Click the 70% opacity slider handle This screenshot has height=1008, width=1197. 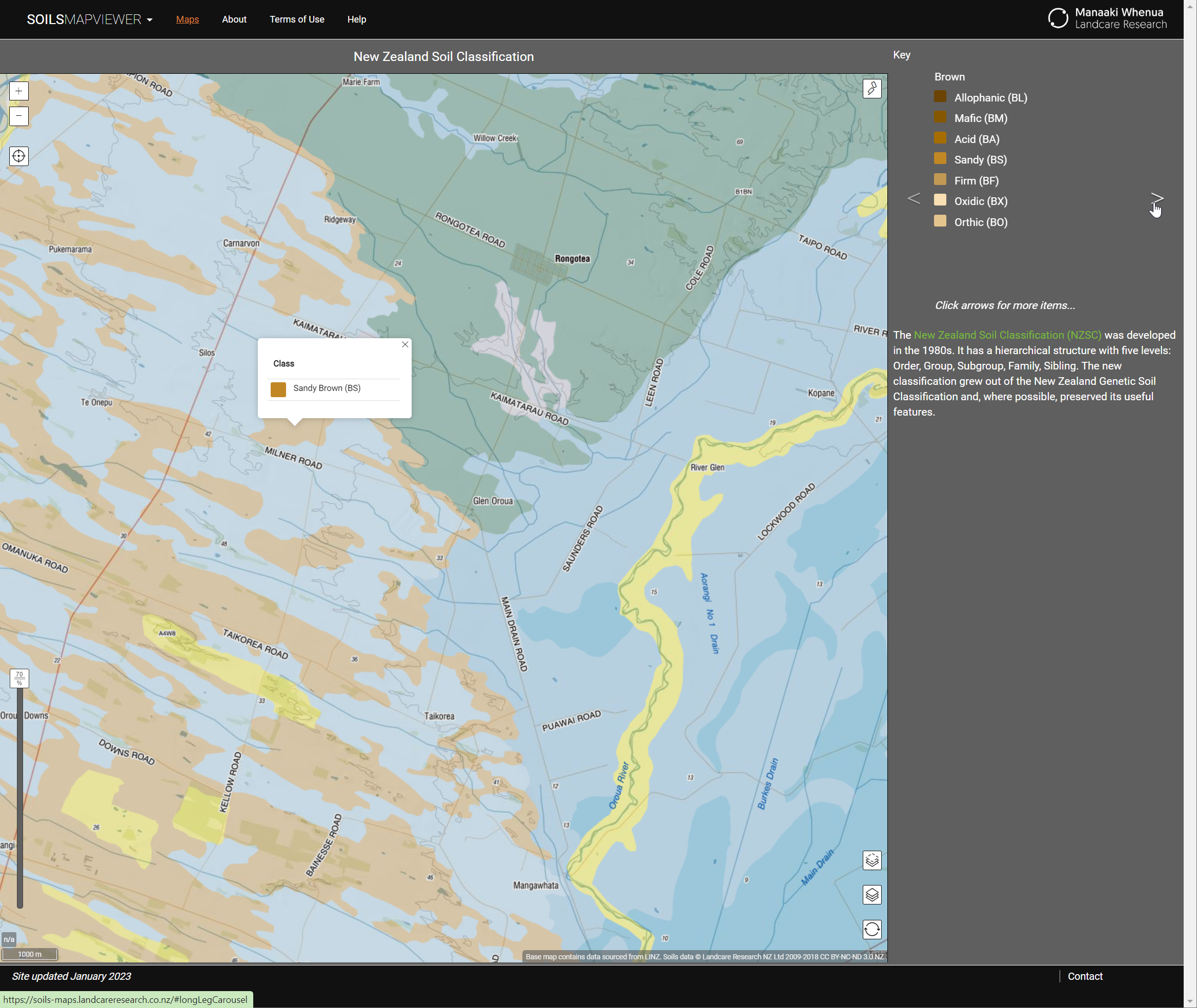19,679
